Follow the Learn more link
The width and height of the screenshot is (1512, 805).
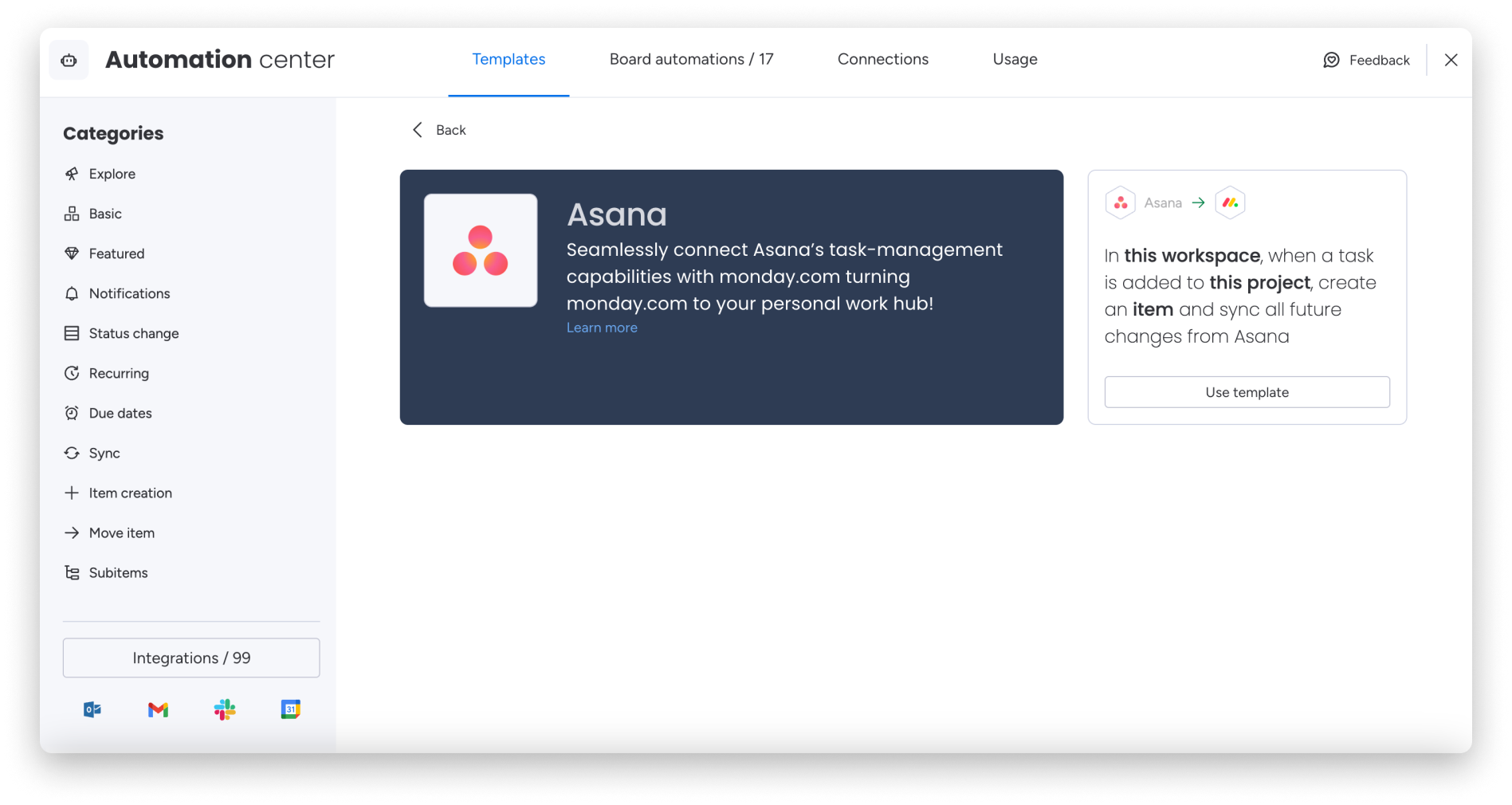(602, 328)
